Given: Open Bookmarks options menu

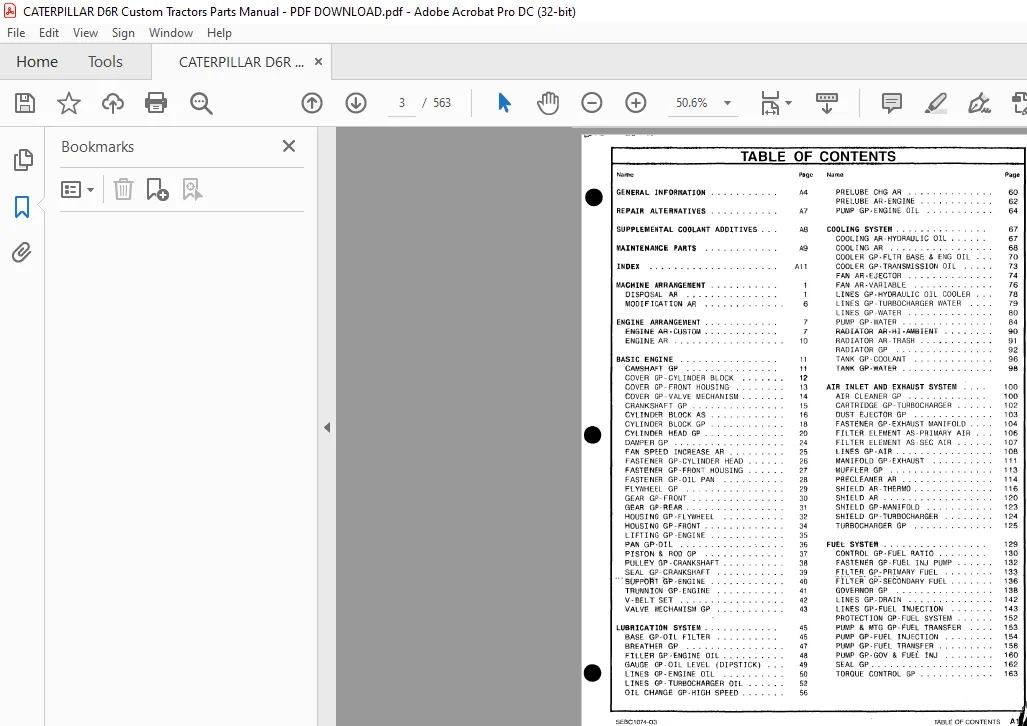Looking at the screenshot, I should coord(77,190).
